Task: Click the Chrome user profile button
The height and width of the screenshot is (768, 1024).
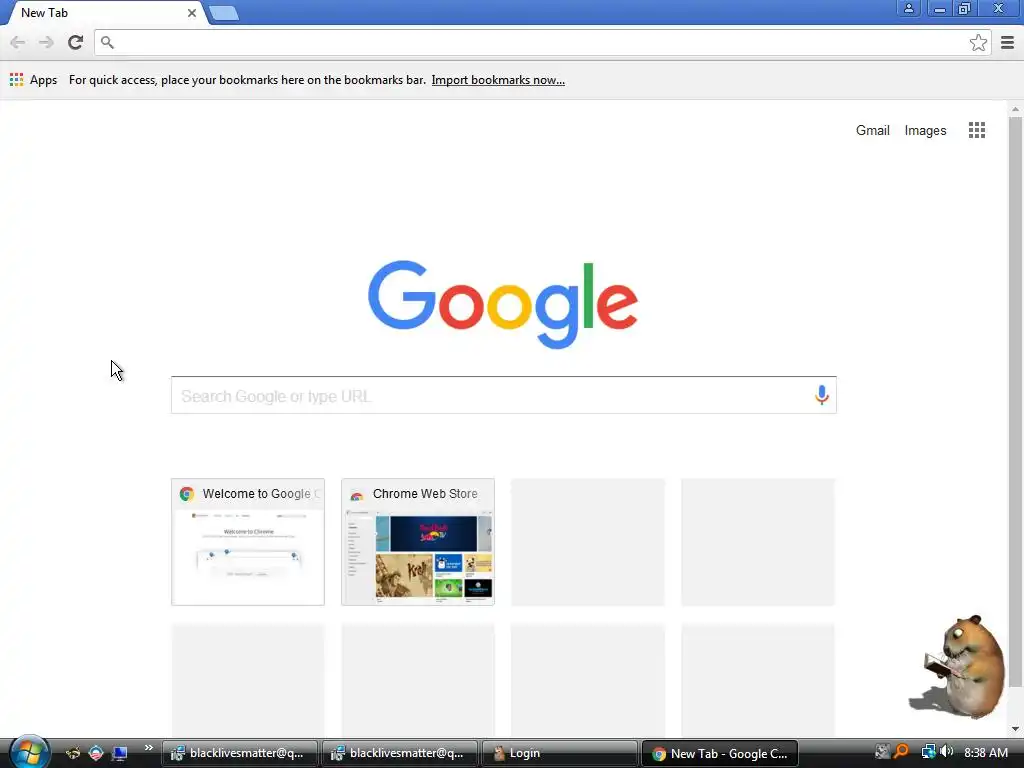Action: 908,8
